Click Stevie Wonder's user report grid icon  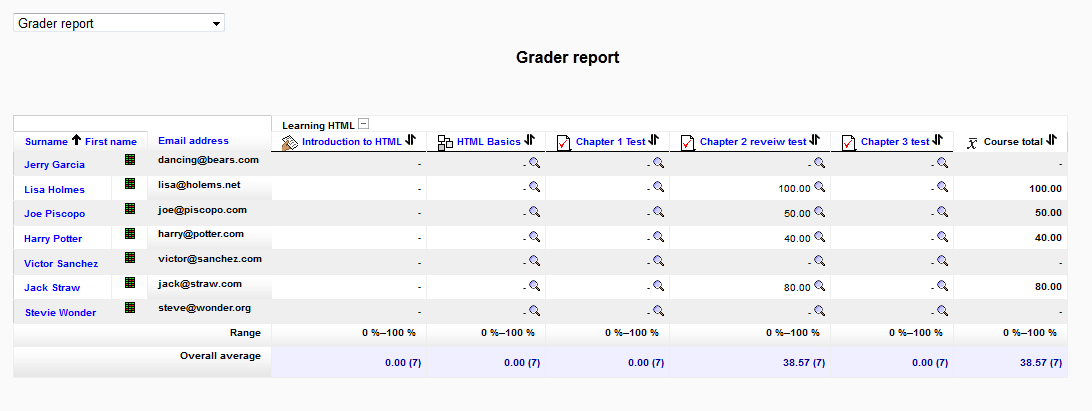pos(130,307)
